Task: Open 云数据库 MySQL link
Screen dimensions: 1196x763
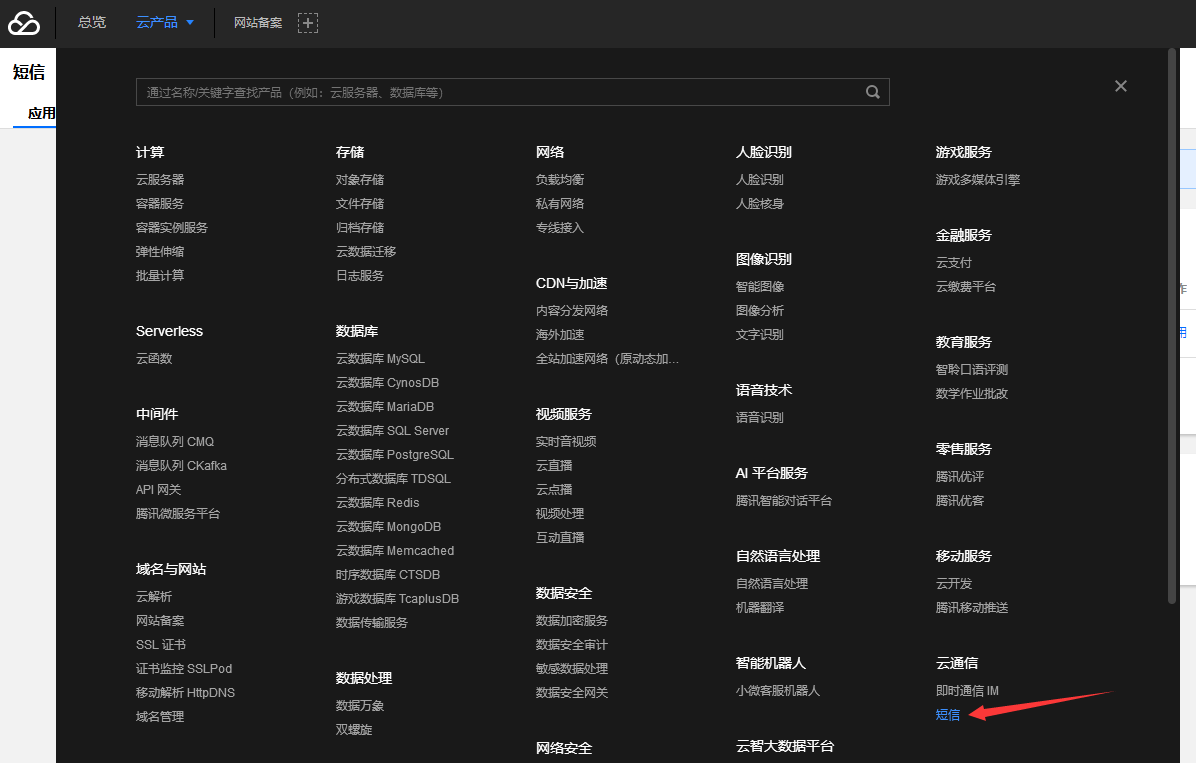Action: pyautogui.click(x=381, y=359)
